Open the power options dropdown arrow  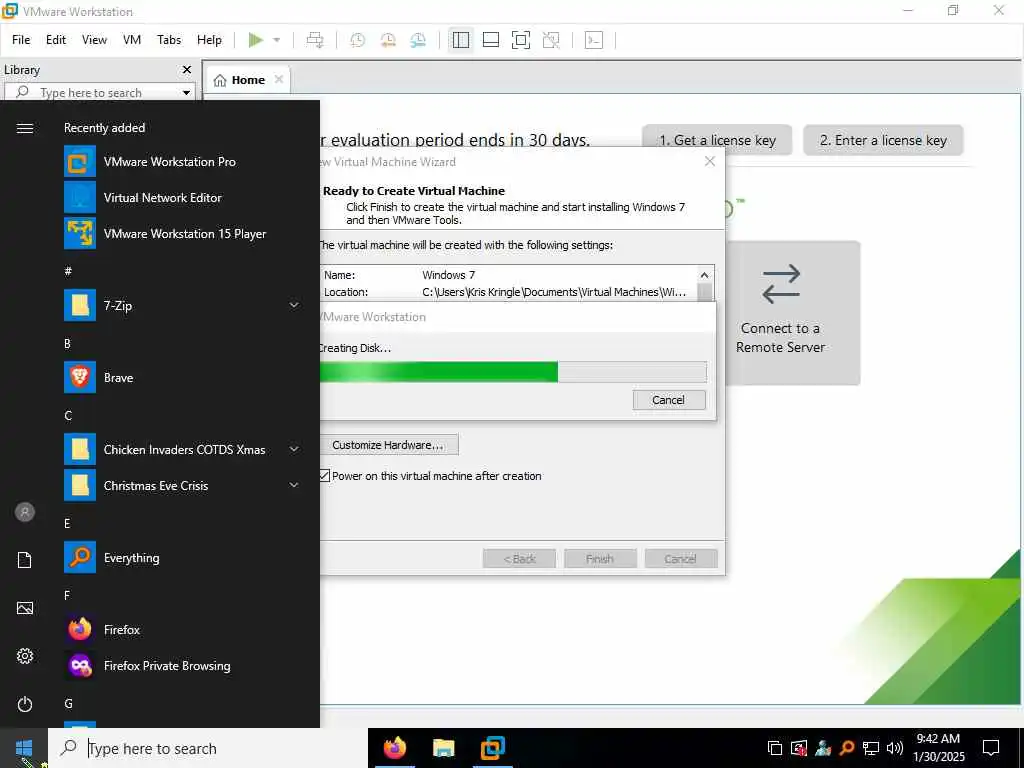coord(276,40)
